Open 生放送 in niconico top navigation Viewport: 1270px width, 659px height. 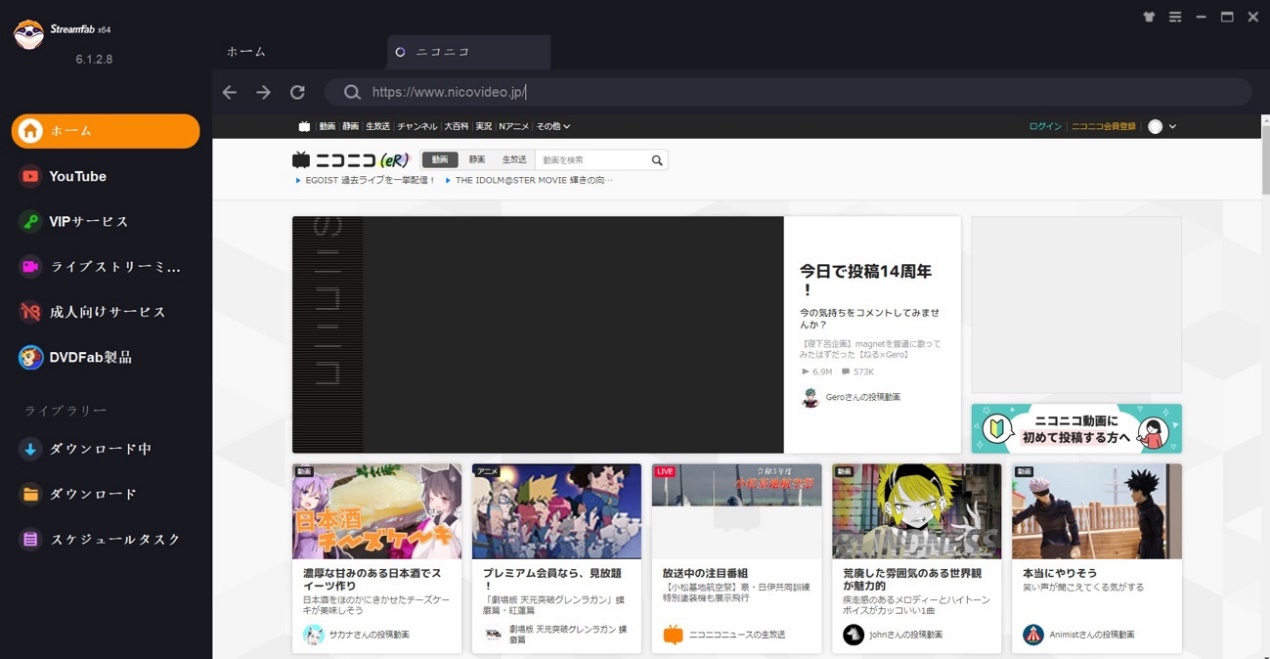point(378,127)
